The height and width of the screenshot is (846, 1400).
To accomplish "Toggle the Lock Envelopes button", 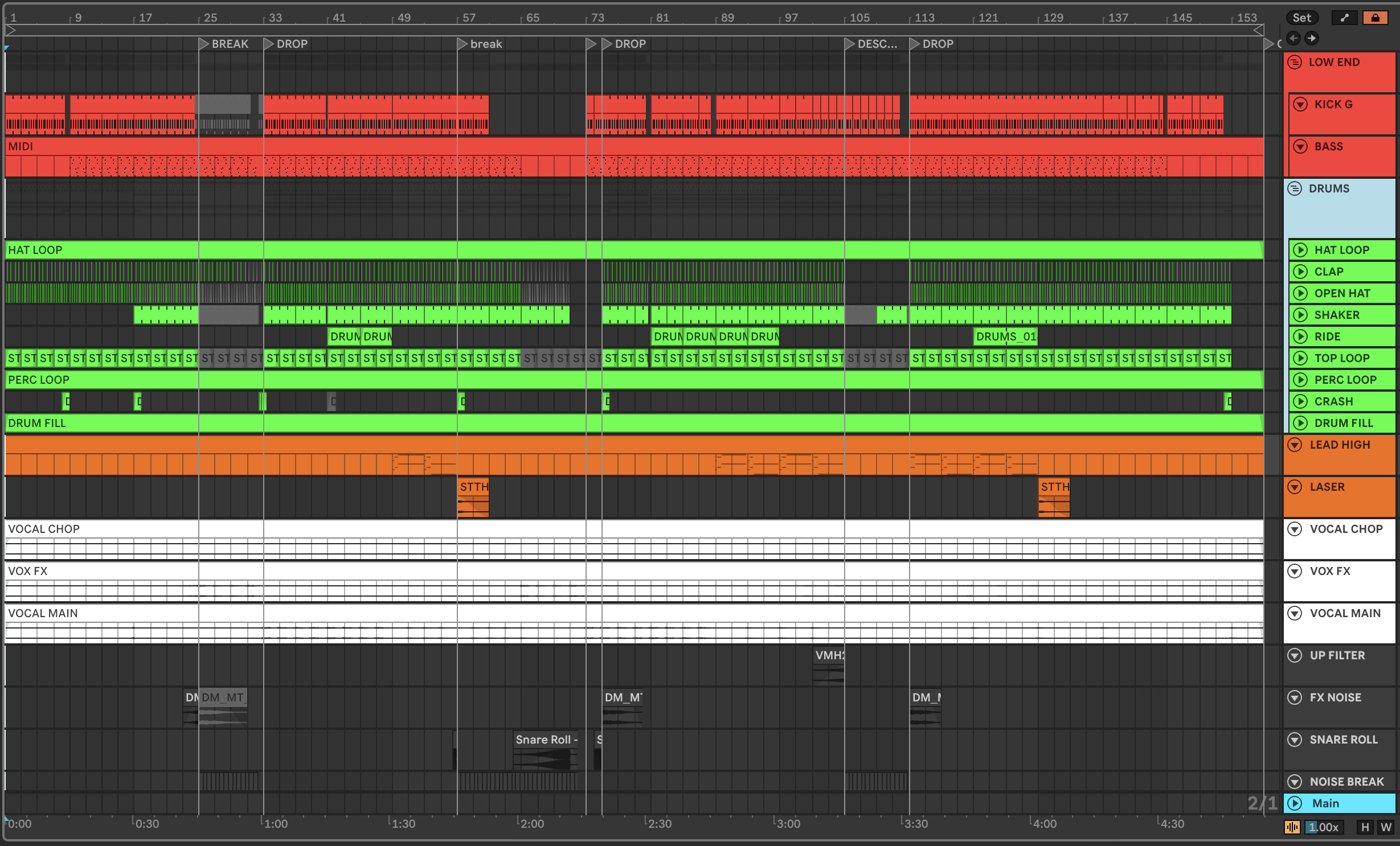I will [x=1375, y=18].
